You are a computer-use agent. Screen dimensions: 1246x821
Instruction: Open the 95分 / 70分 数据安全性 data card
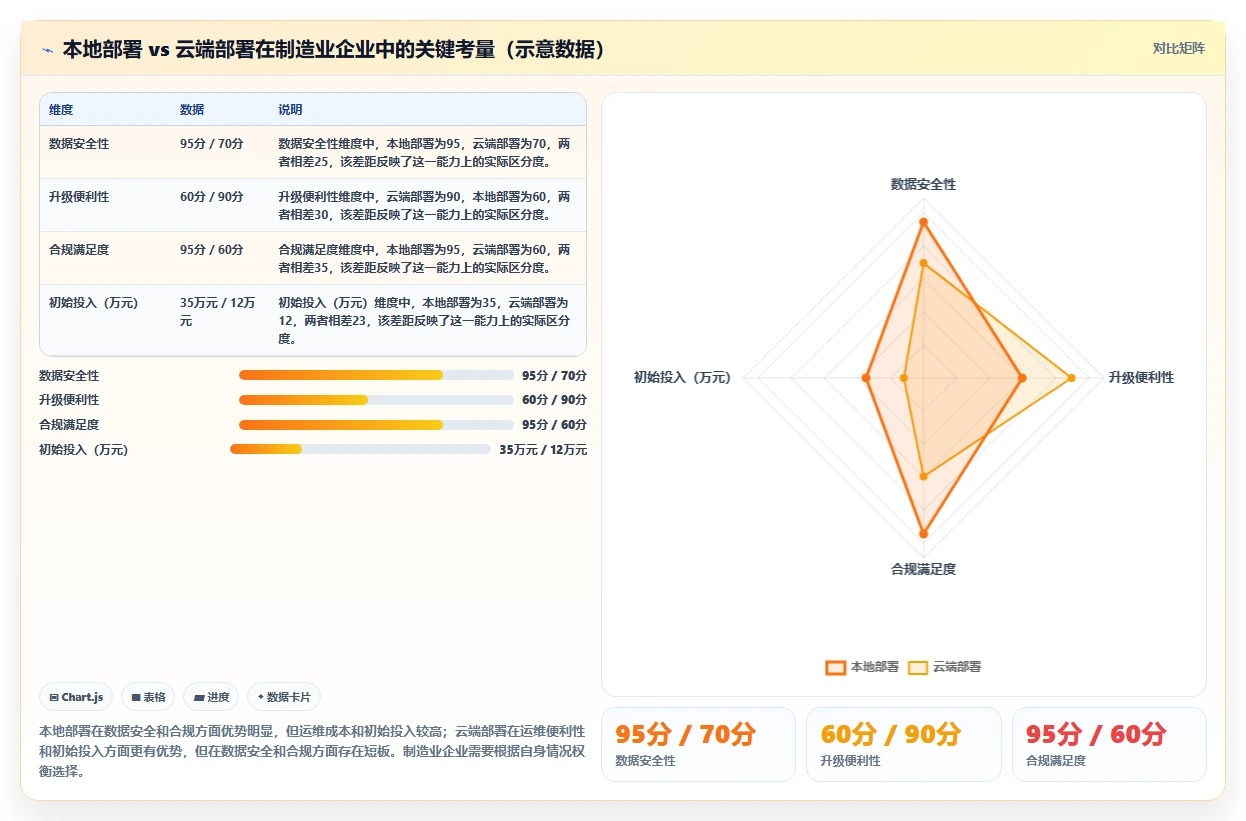click(698, 744)
